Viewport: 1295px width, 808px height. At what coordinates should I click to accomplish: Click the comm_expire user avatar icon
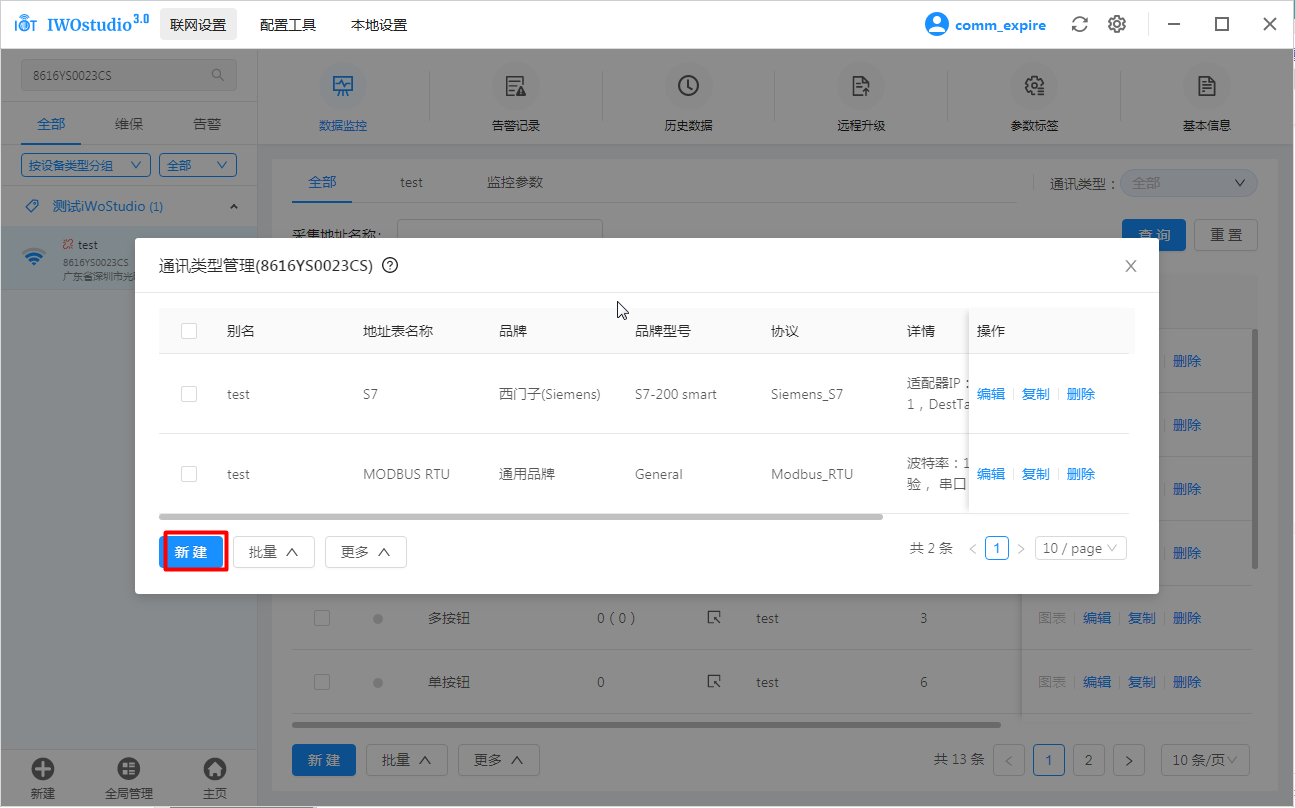[x=936, y=24]
